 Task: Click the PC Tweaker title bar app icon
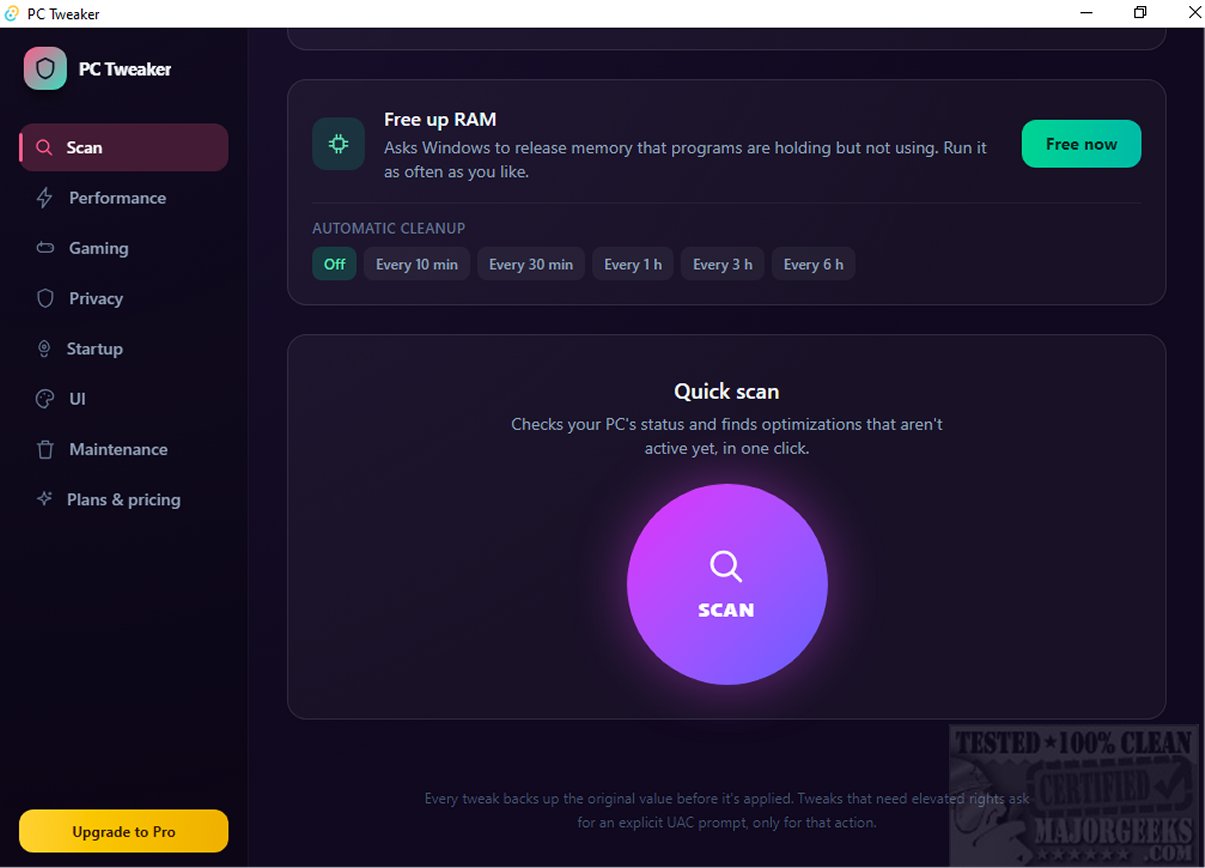(12, 14)
